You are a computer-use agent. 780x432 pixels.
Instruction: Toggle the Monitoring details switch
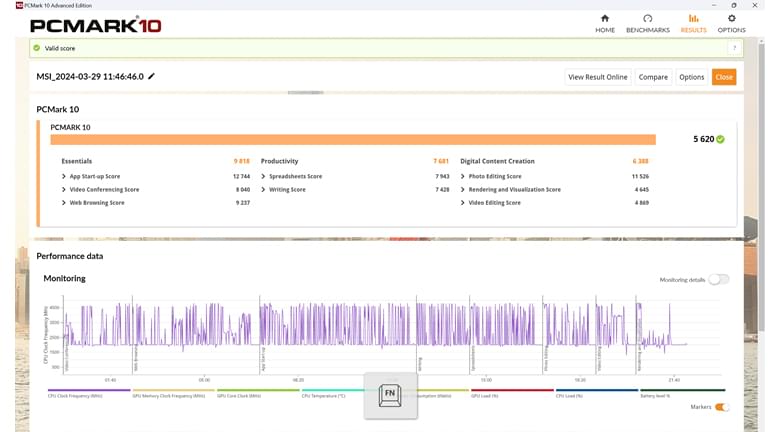point(719,280)
